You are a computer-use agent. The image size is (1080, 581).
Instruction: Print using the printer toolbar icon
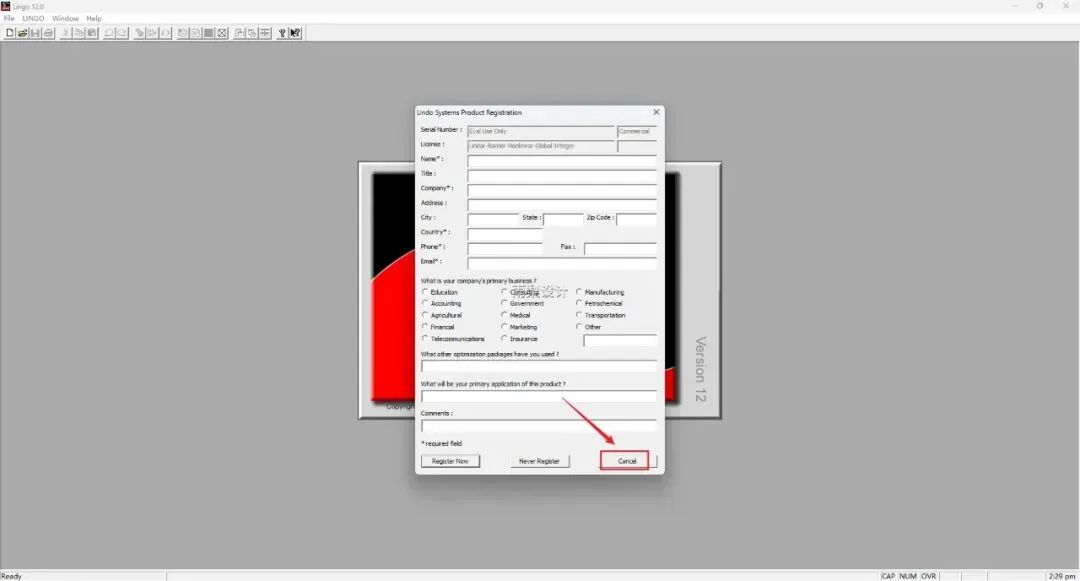[48, 32]
